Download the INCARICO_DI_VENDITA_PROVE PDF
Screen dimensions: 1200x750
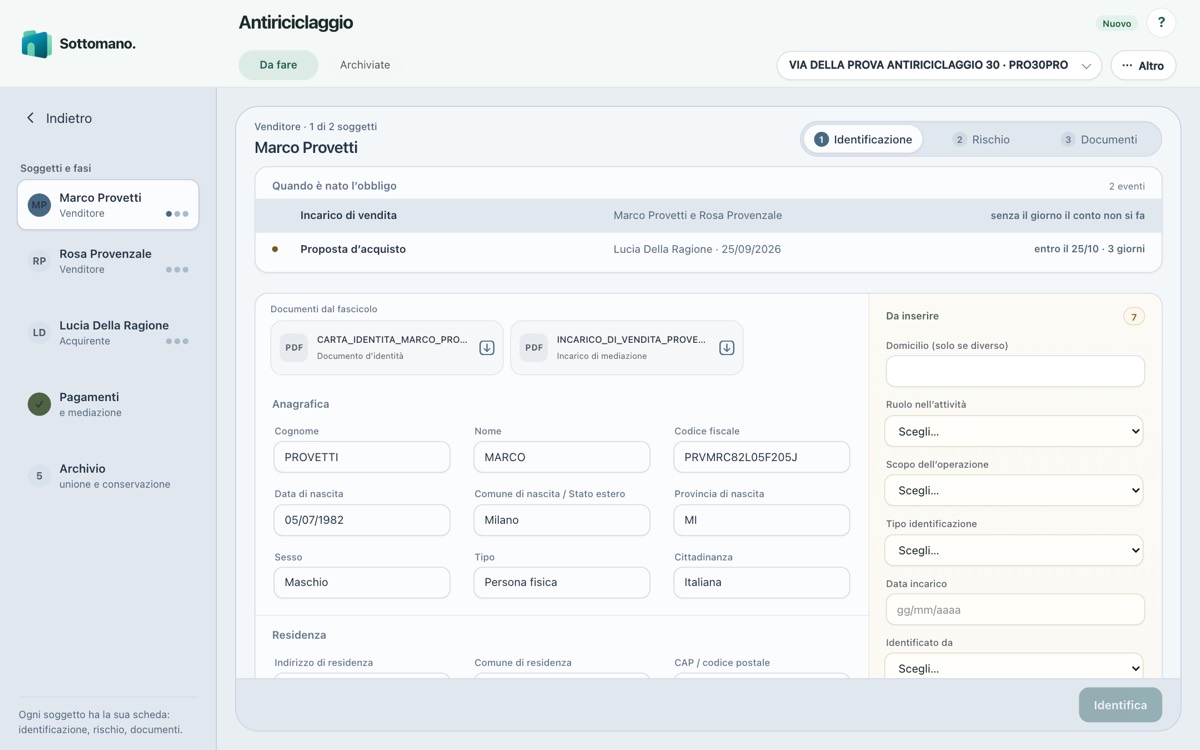(727, 348)
